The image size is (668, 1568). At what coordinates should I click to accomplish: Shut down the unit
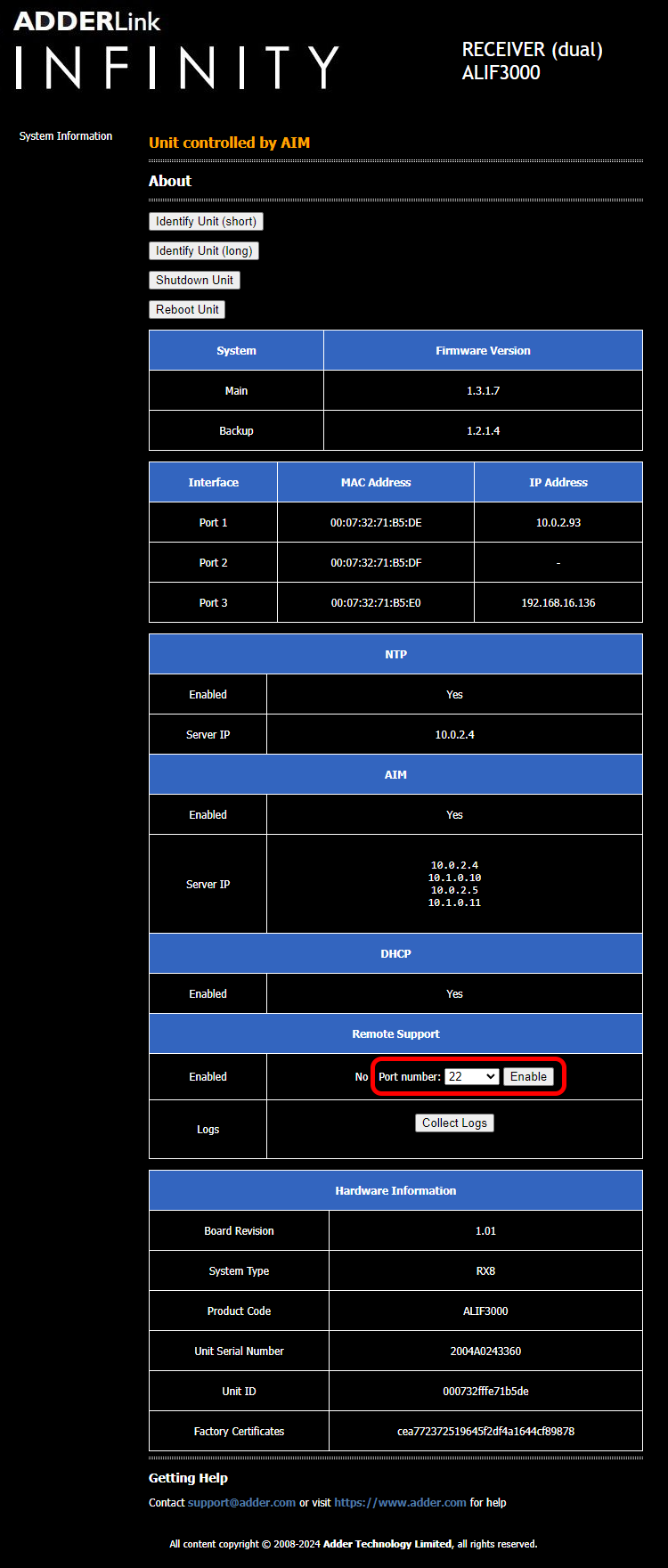(194, 280)
